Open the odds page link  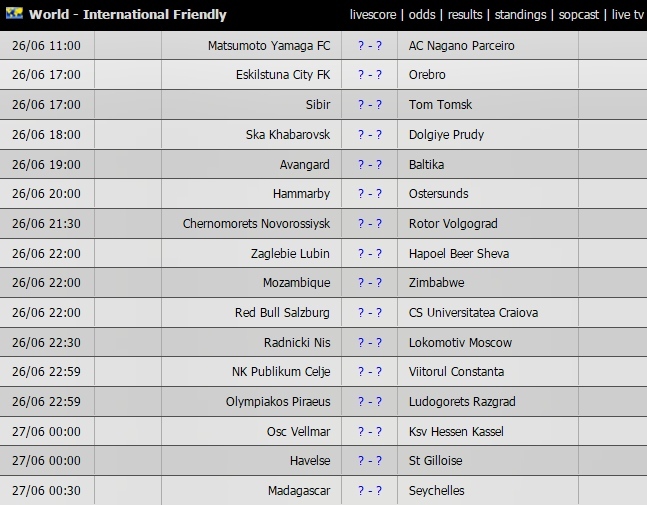[x=422, y=15]
